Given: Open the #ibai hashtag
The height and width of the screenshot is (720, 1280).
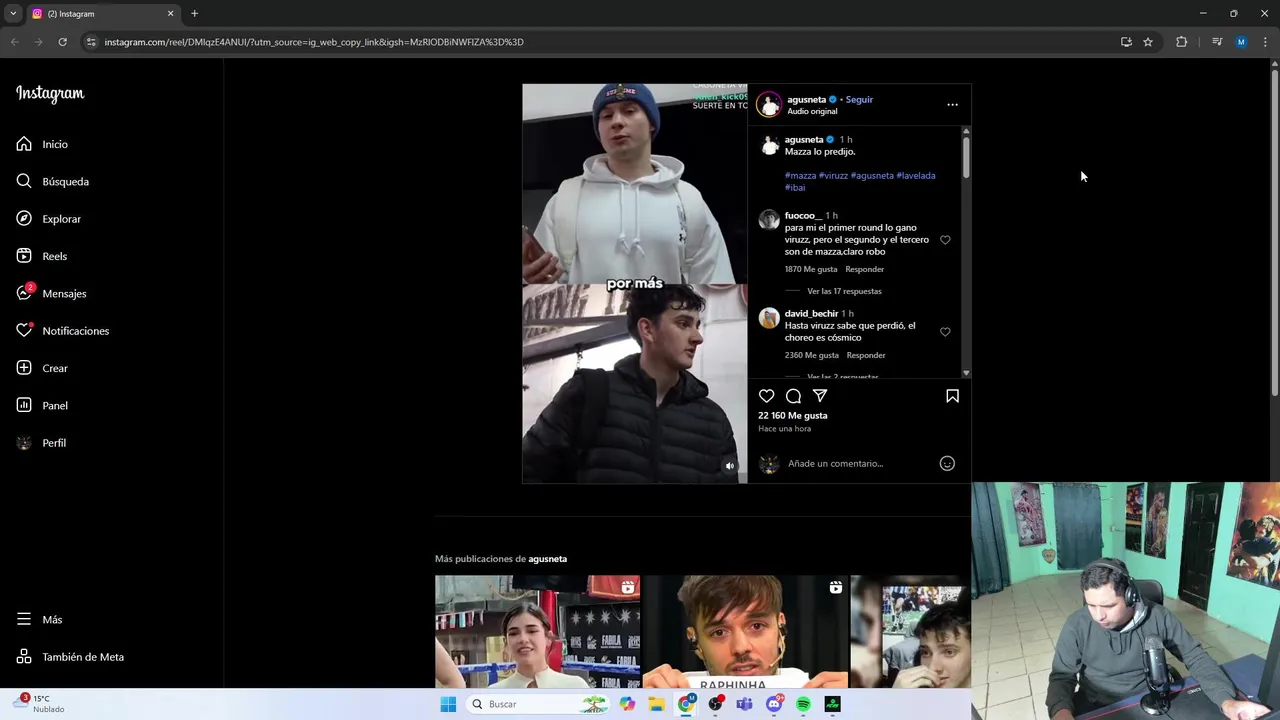Looking at the screenshot, I should [x=795, y=187].
